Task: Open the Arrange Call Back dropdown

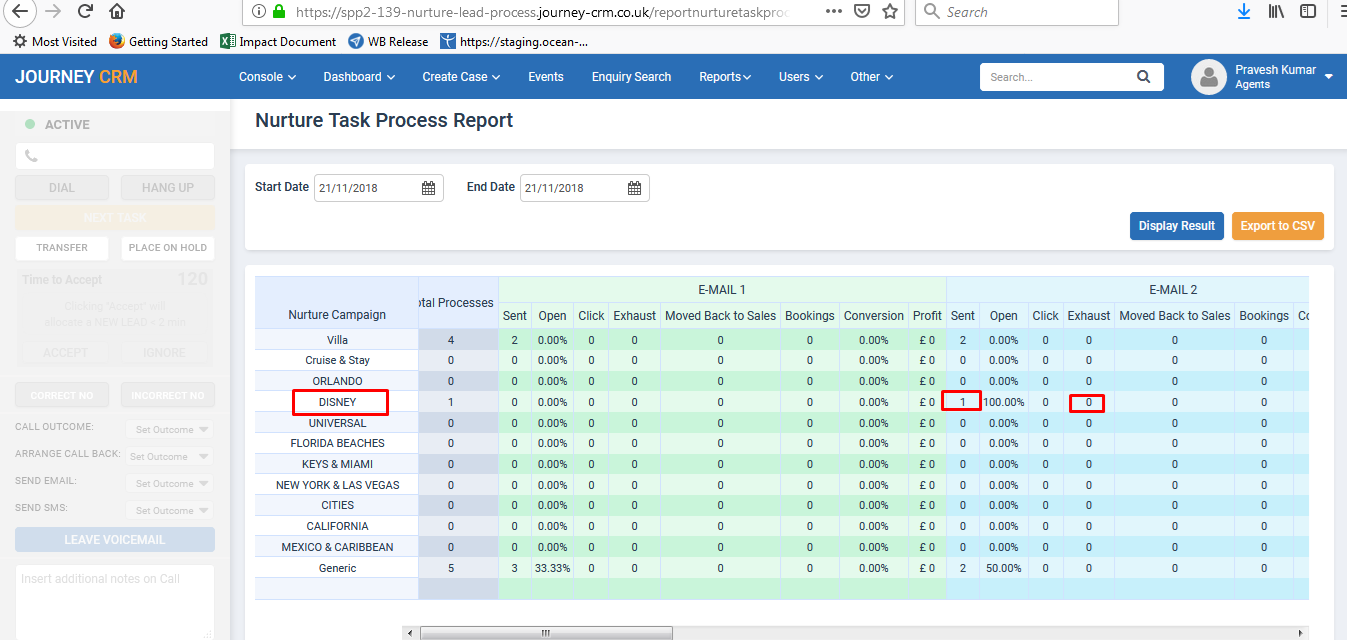Action: pos(169,457)
